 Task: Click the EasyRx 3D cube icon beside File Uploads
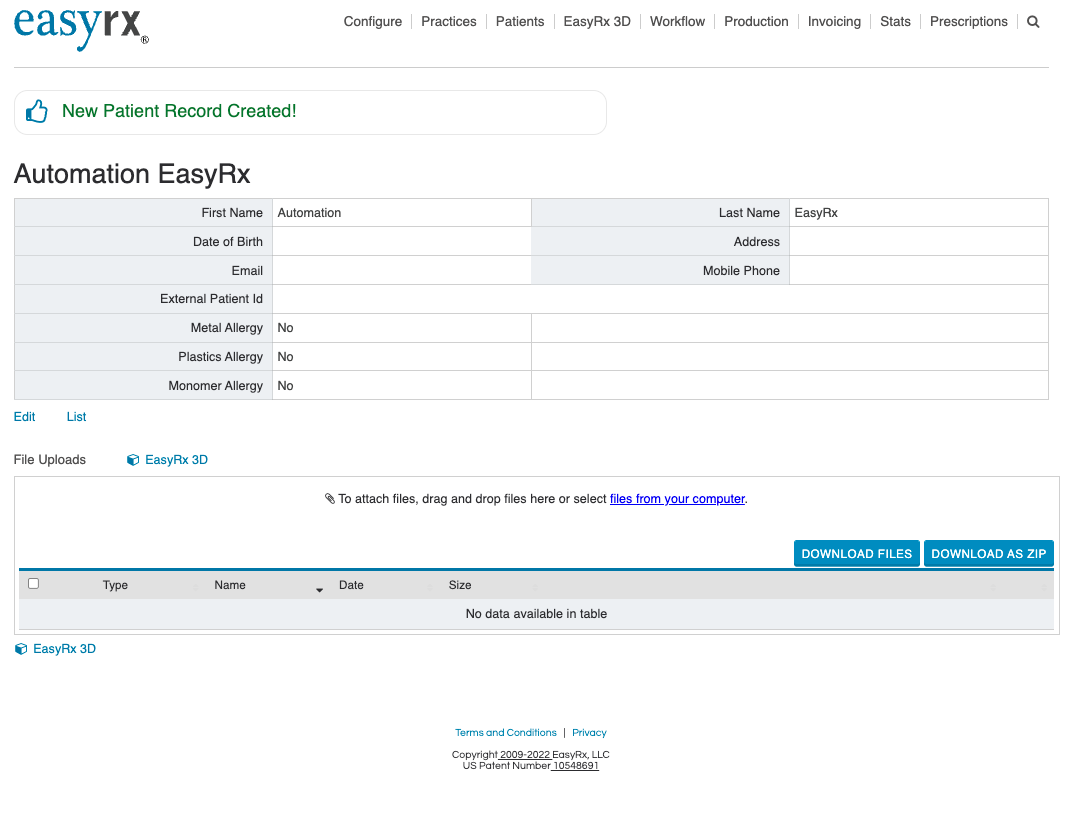click(133, 460)
